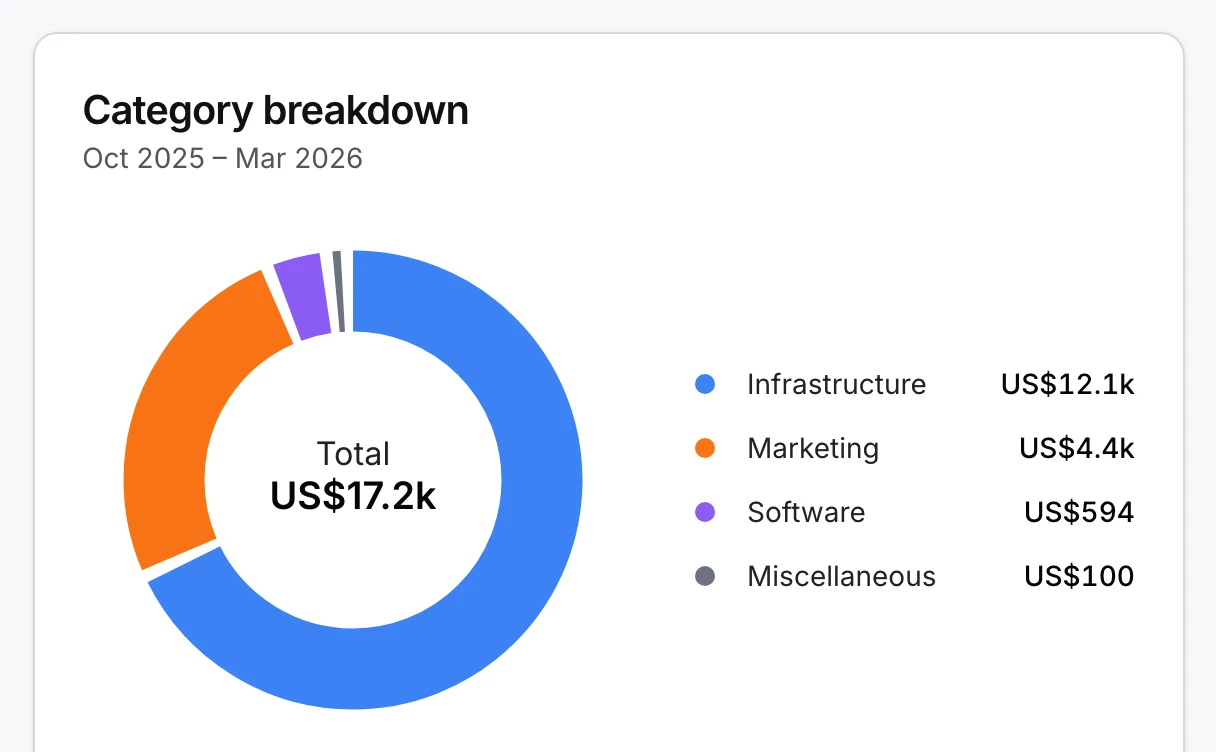Click the orange Marketing legend dot

706,448
